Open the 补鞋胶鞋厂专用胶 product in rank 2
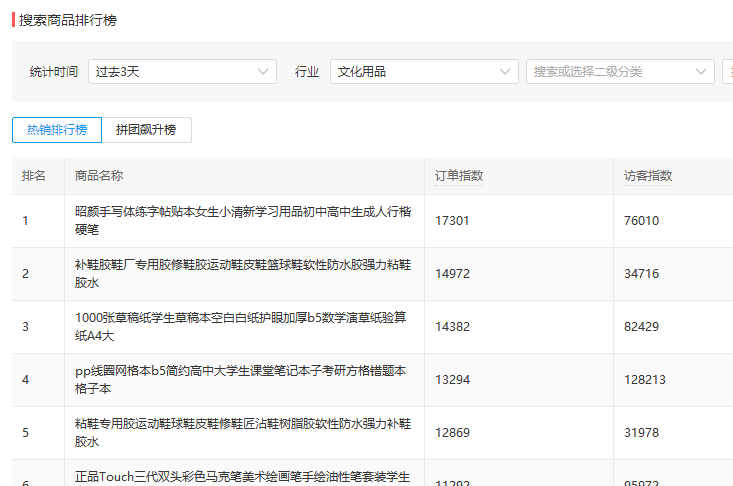Screen dimensions: 733x486 [x=243, y=273]
